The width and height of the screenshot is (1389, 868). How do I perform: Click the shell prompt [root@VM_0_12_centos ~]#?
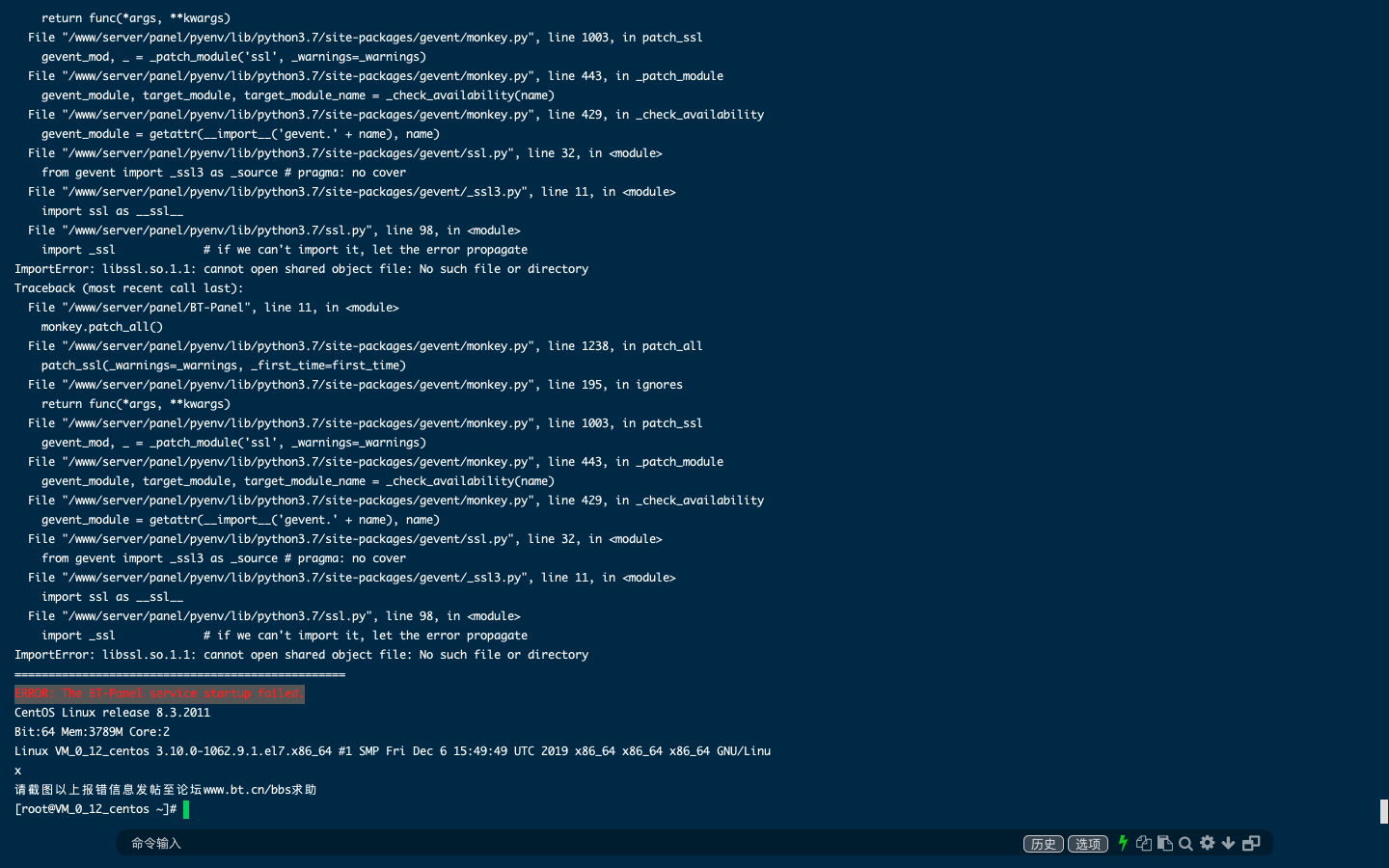point(95,809)
